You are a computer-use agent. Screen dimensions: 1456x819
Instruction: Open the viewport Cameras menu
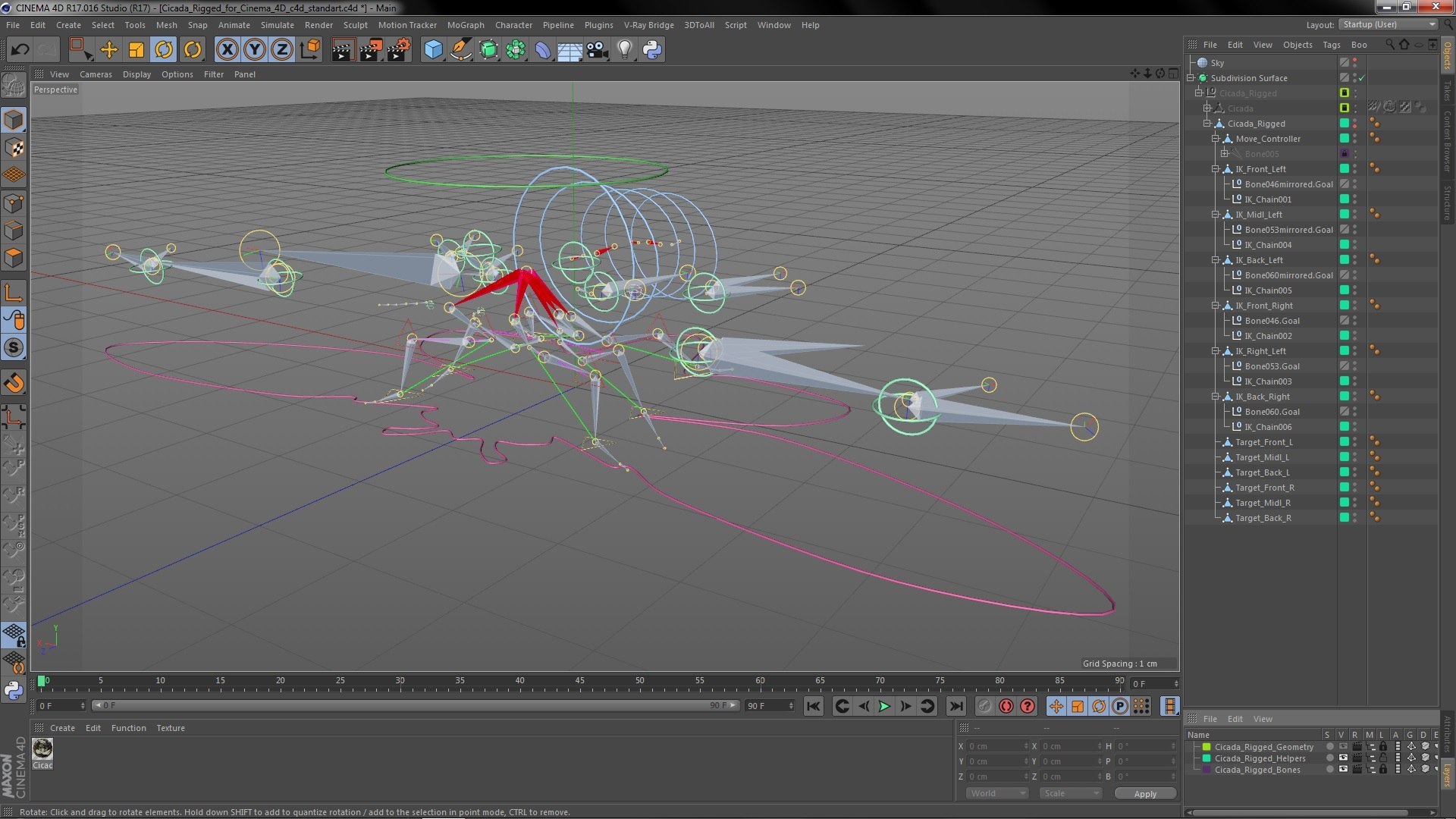(96, 74)
